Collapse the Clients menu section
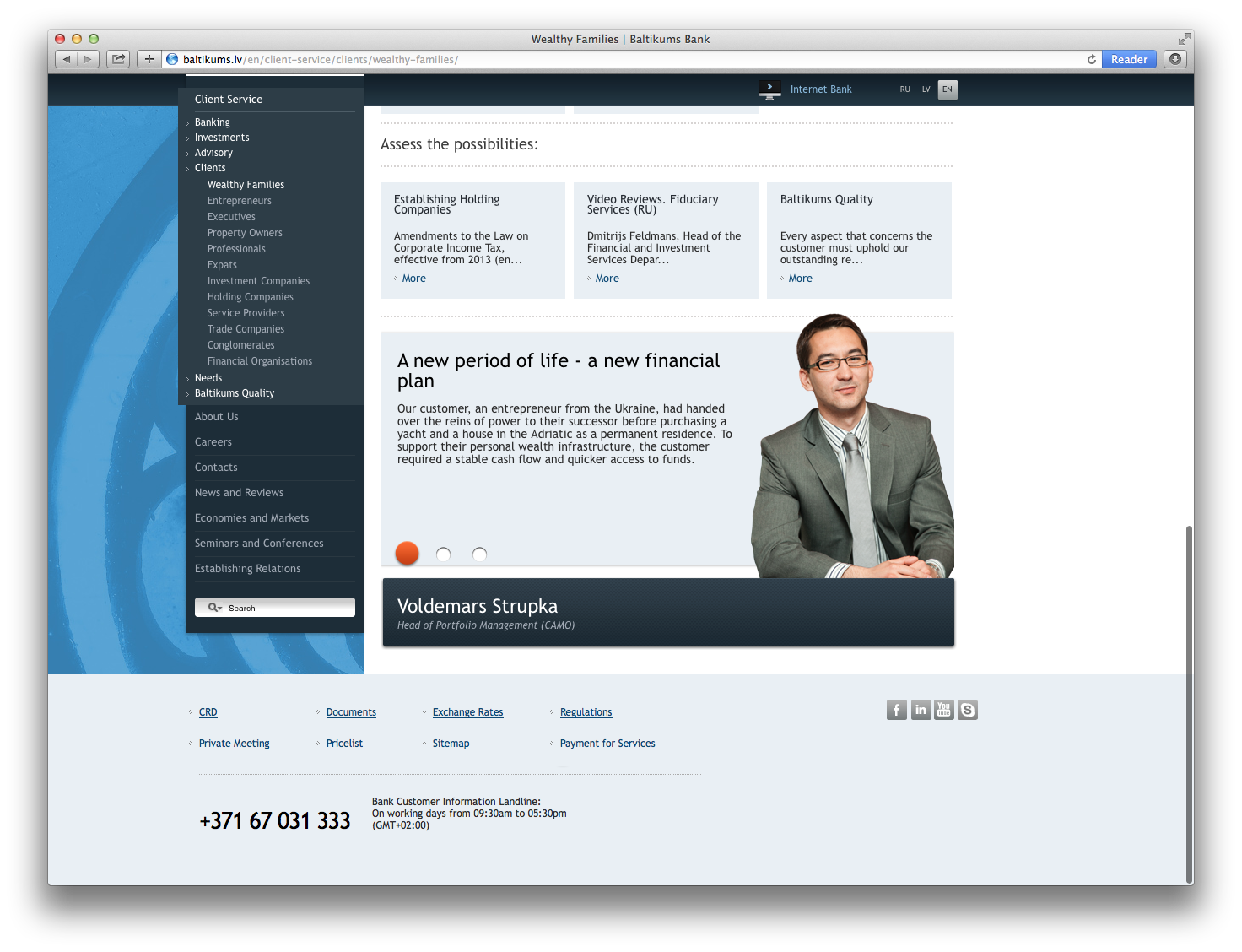This screenshot has width=1242, height=952. click(210, 168)
